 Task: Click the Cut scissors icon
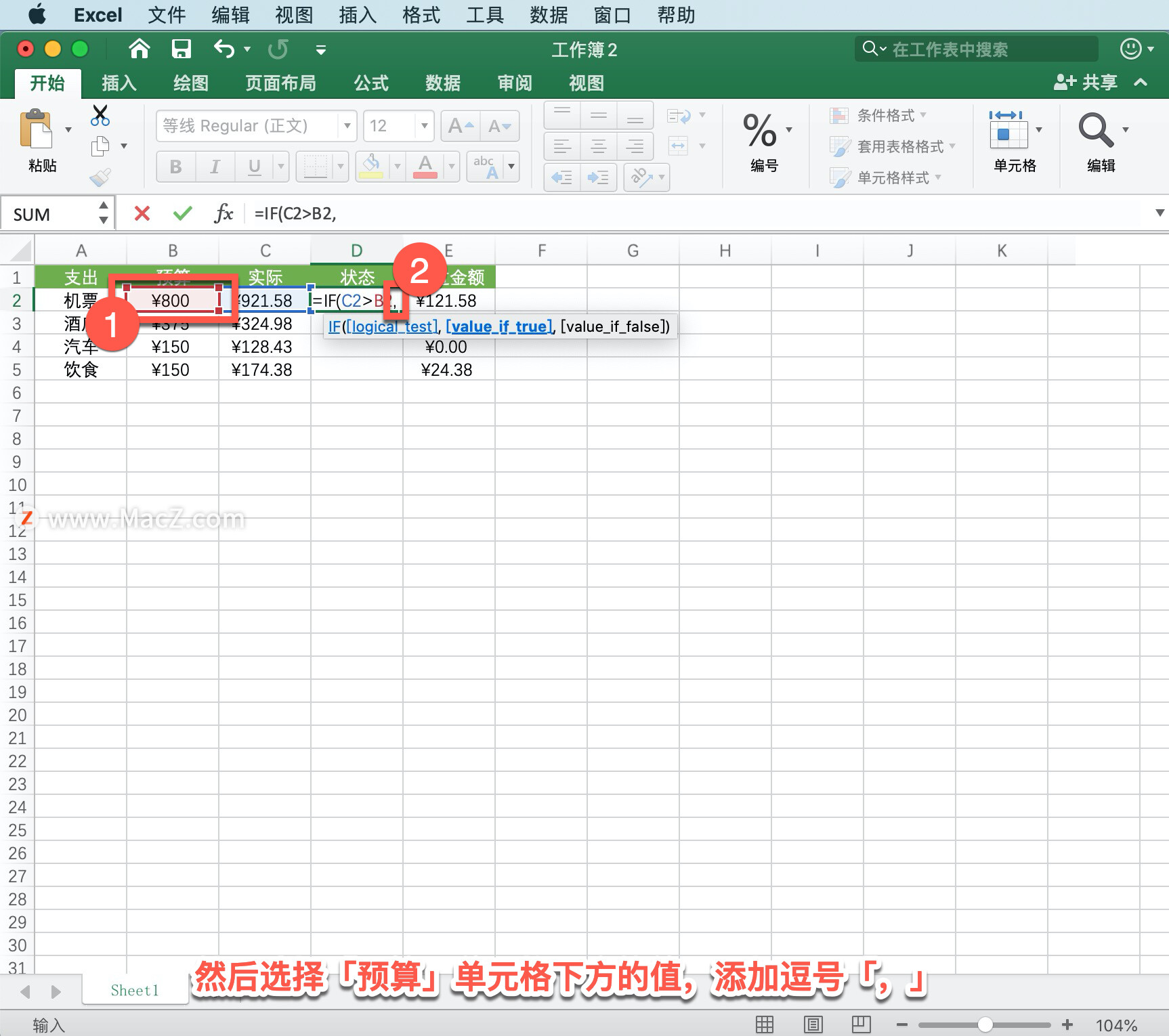(100, 115)
